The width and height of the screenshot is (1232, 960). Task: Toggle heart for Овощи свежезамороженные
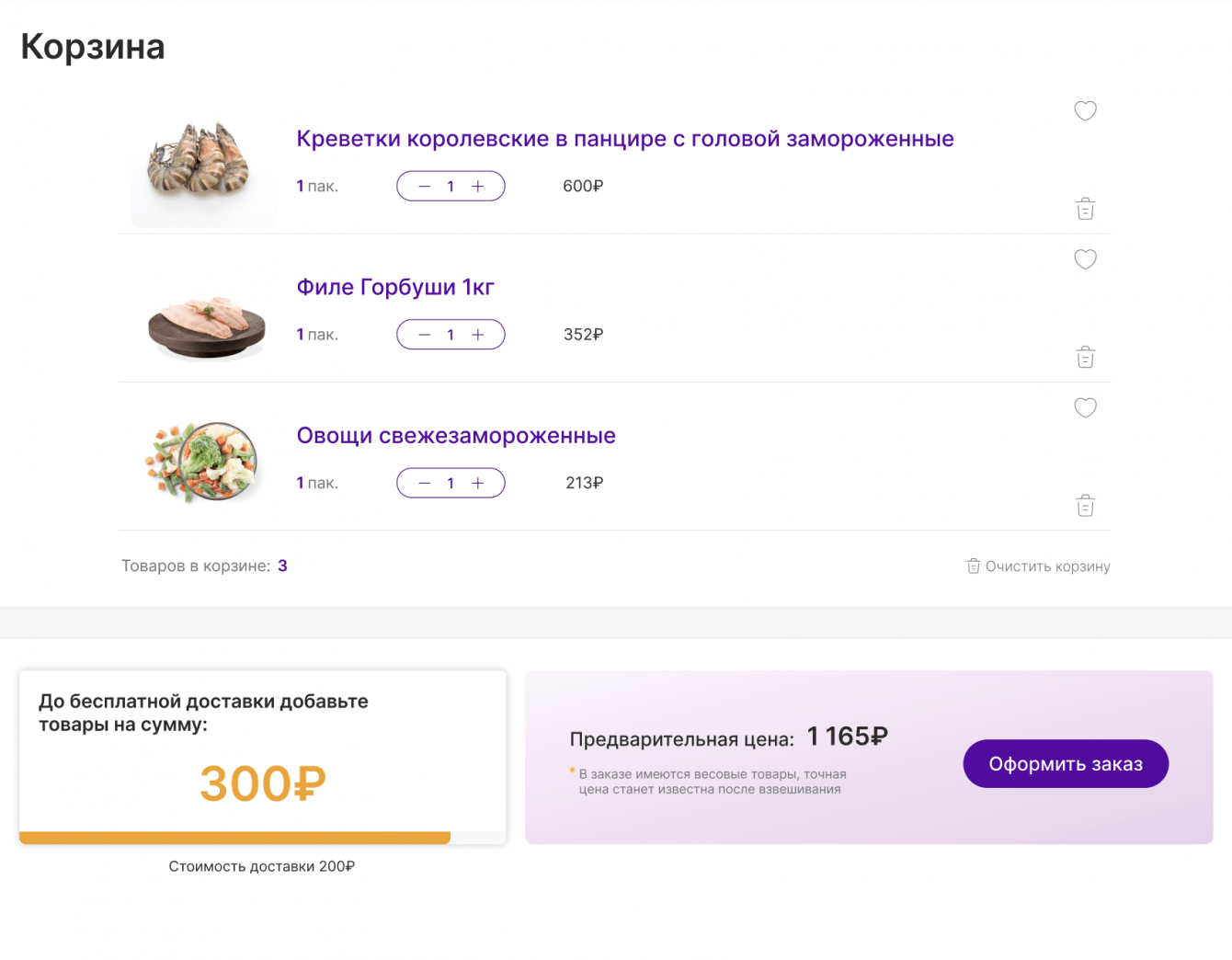[x=1085, y=407]
